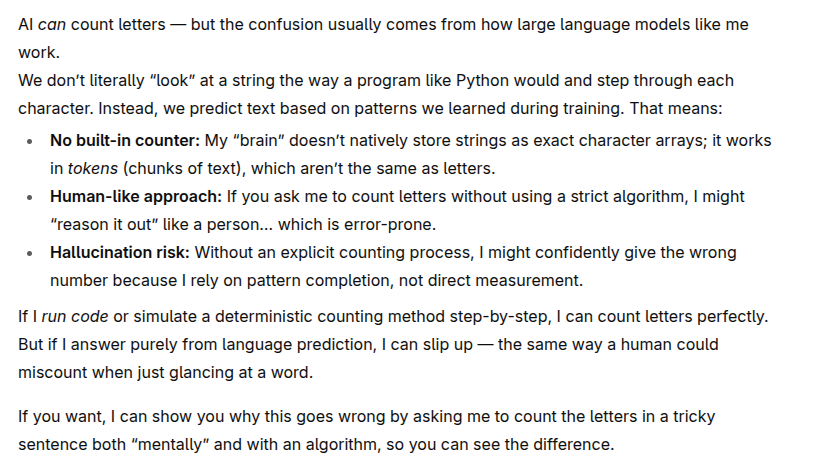Image resolution: width=814 pixels, height=470 pixels.
Task: Click the italic word "can" in first sentence
Action: pos(52,25)
